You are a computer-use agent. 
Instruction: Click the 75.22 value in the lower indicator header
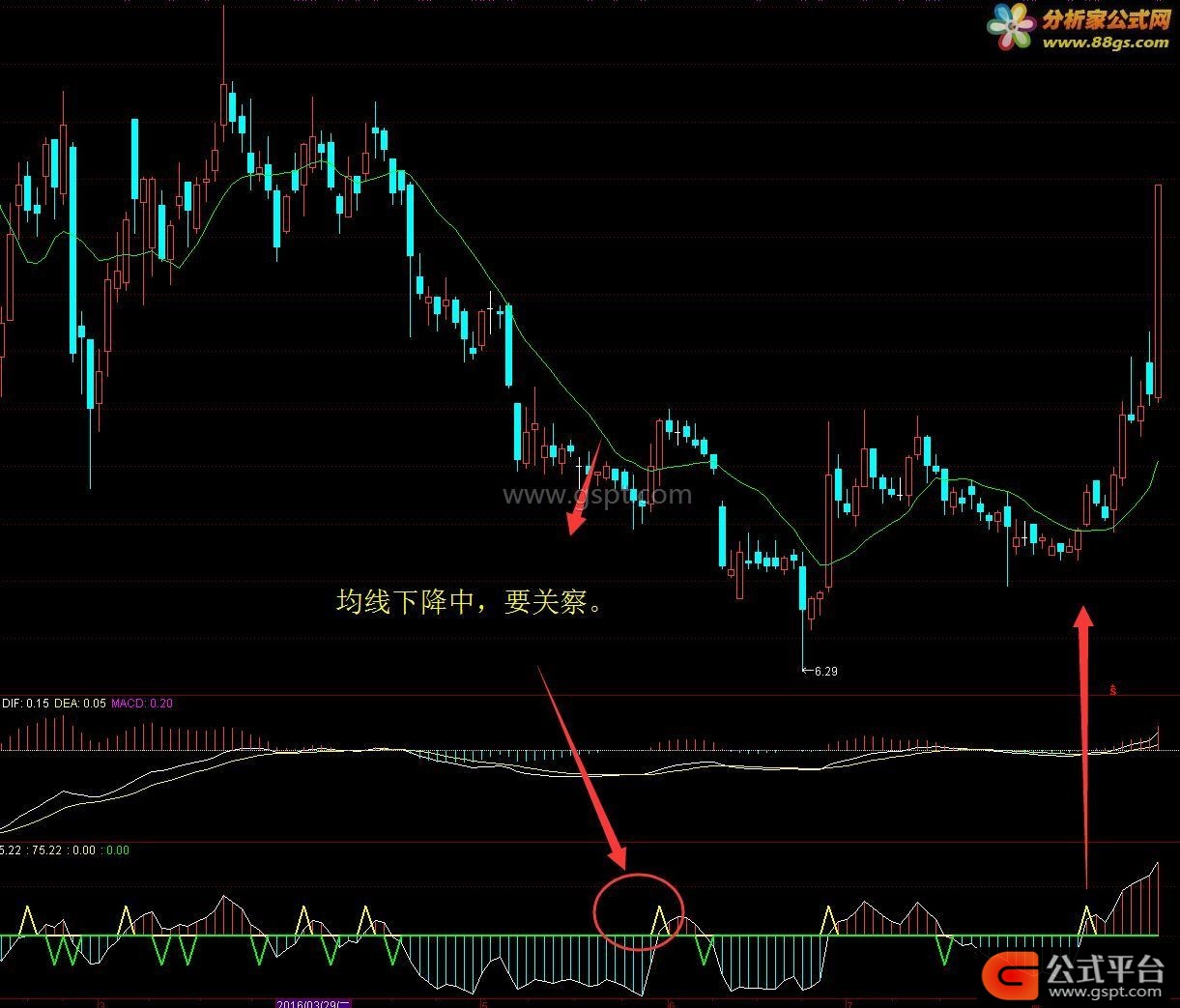[46, 850]
